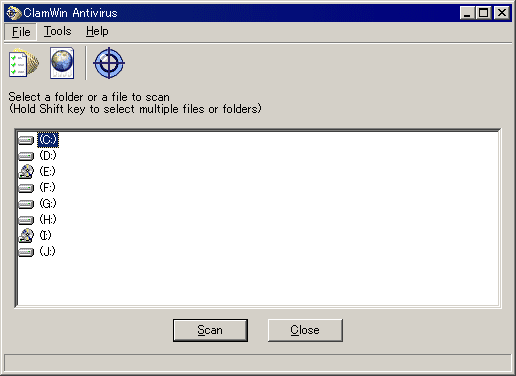Click the Close button at bottom

(x=305, y=330)
